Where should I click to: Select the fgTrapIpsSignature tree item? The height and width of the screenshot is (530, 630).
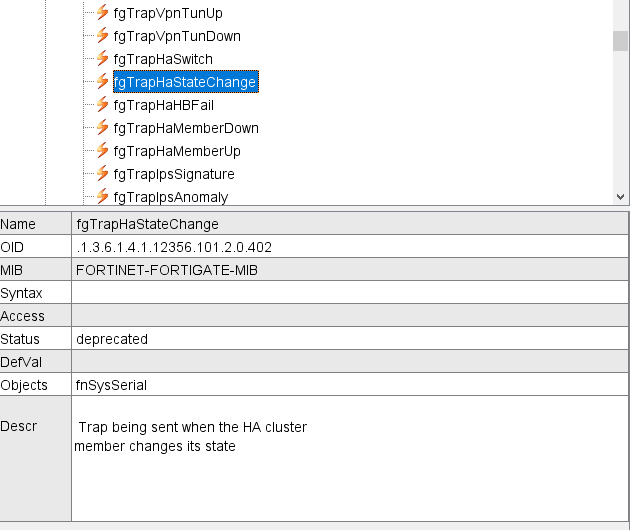174,174
